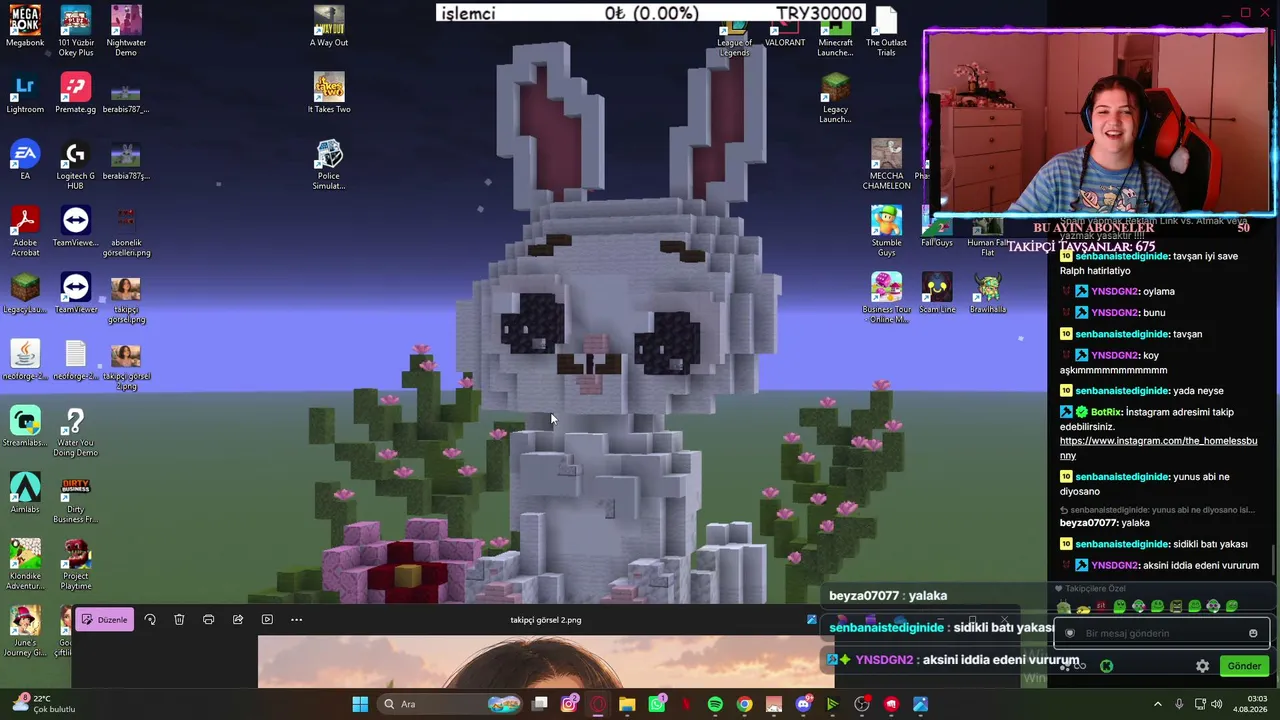Select the Business Tour desktop icon
Screen dimensions: 1280x720
[x=886, y=298]
